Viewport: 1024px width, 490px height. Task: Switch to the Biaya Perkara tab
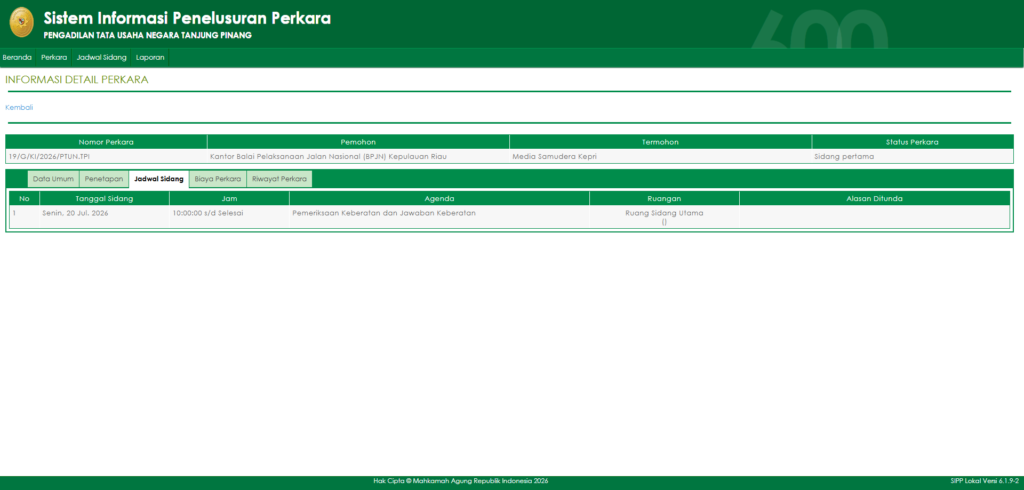[217, 179]
